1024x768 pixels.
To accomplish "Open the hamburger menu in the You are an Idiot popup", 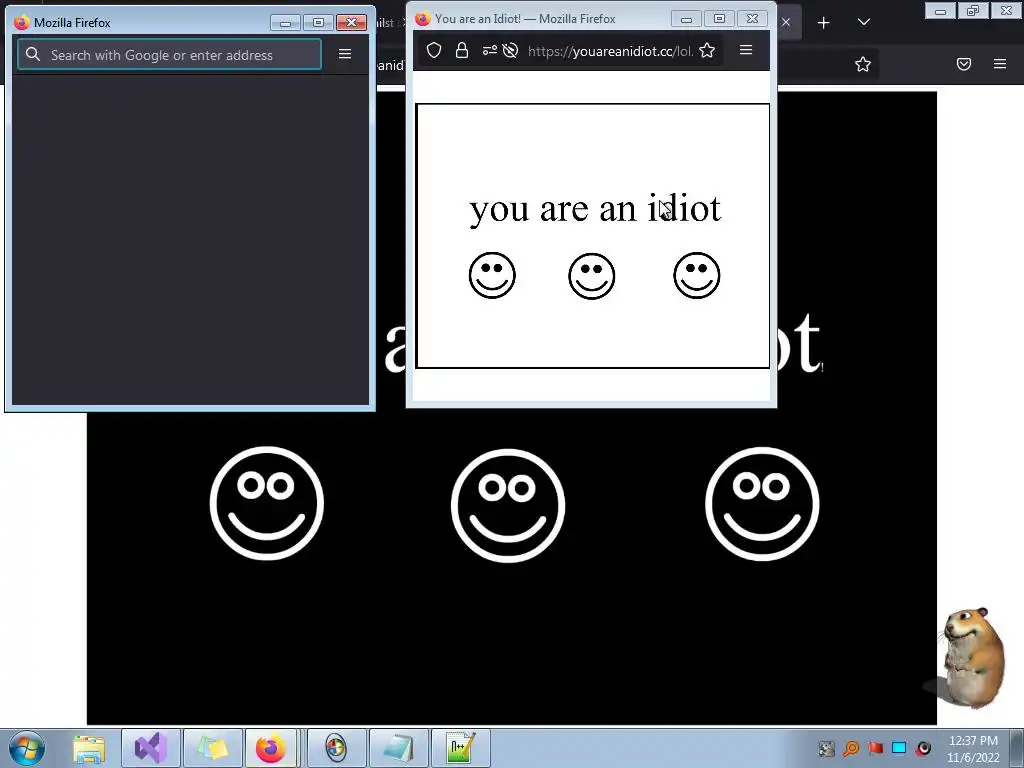I will (x=746, y=50).
